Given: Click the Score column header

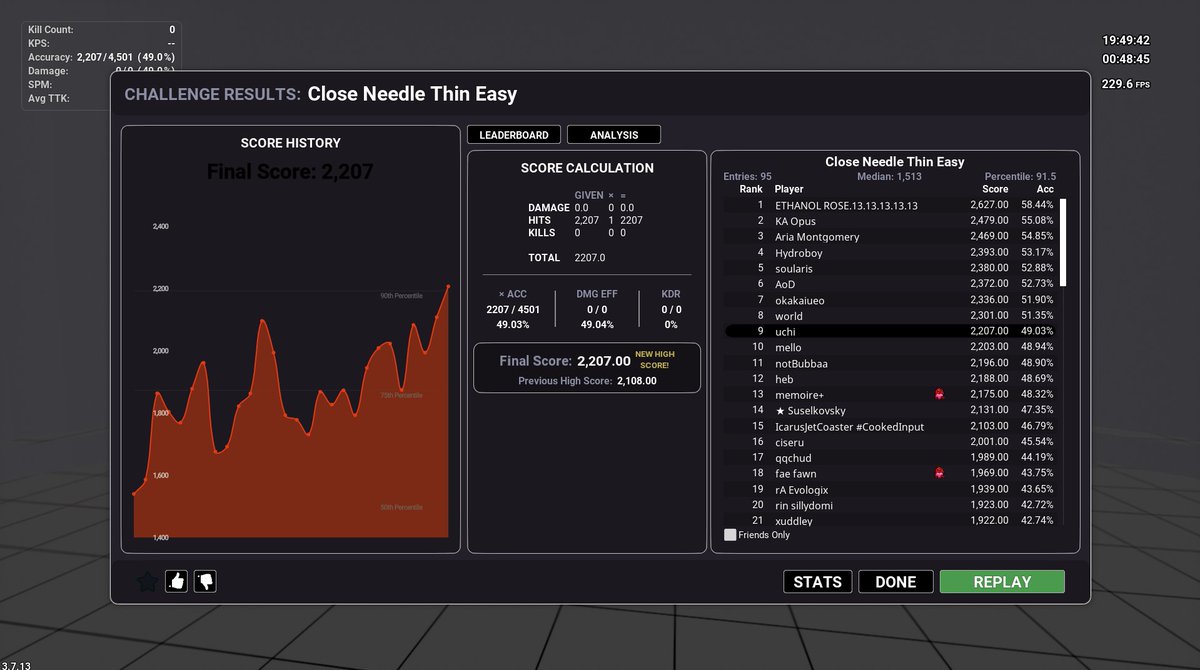Looking at the screenshot, I should pos(995,189).
